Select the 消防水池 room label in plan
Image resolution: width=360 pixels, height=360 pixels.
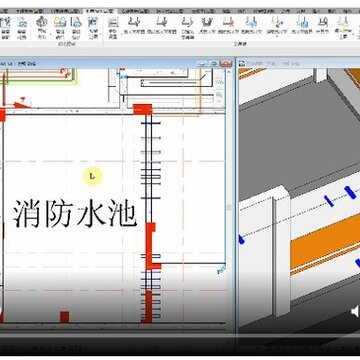point(75,214)
